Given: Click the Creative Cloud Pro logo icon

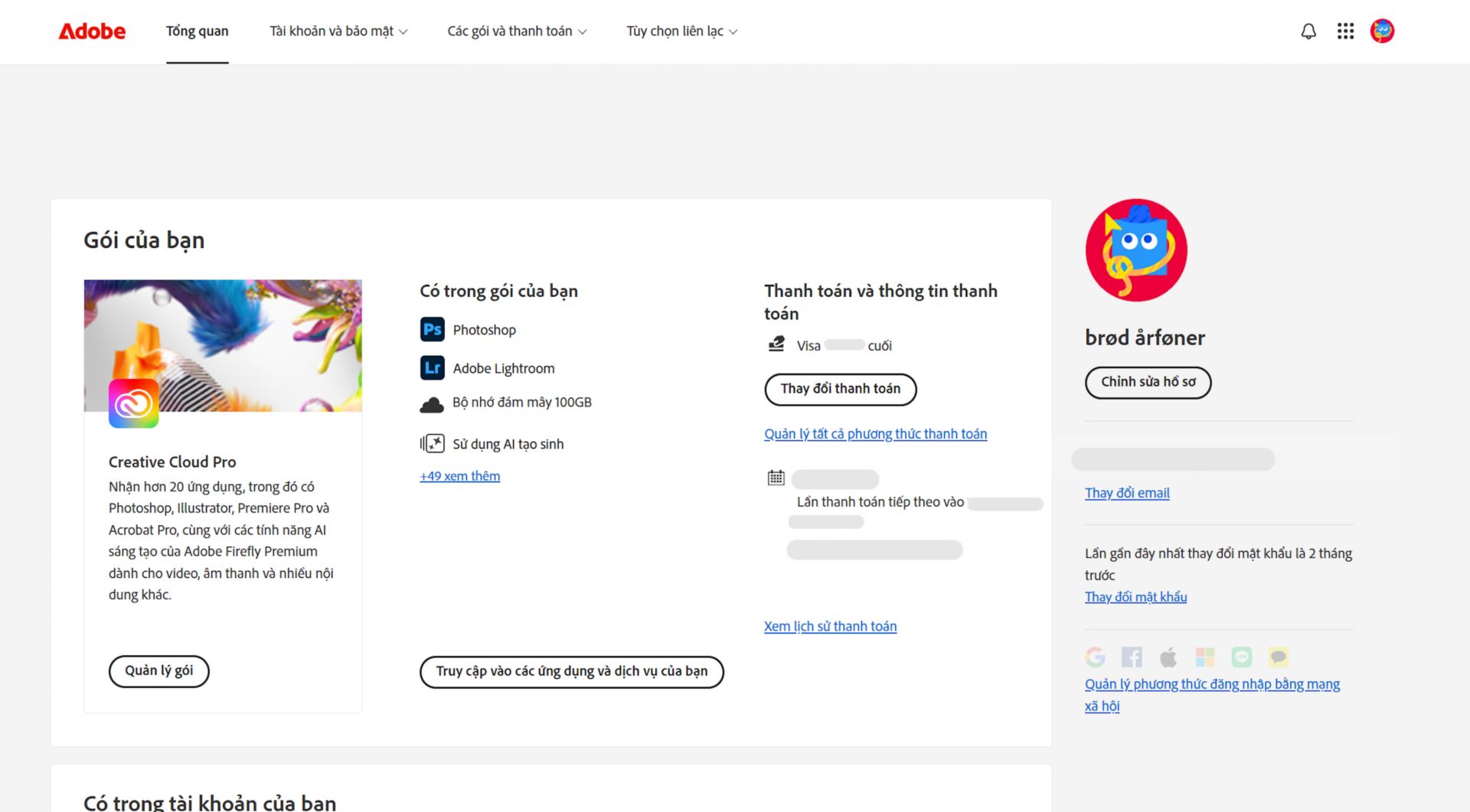Looking at the screenshot, I should [134, 403].
